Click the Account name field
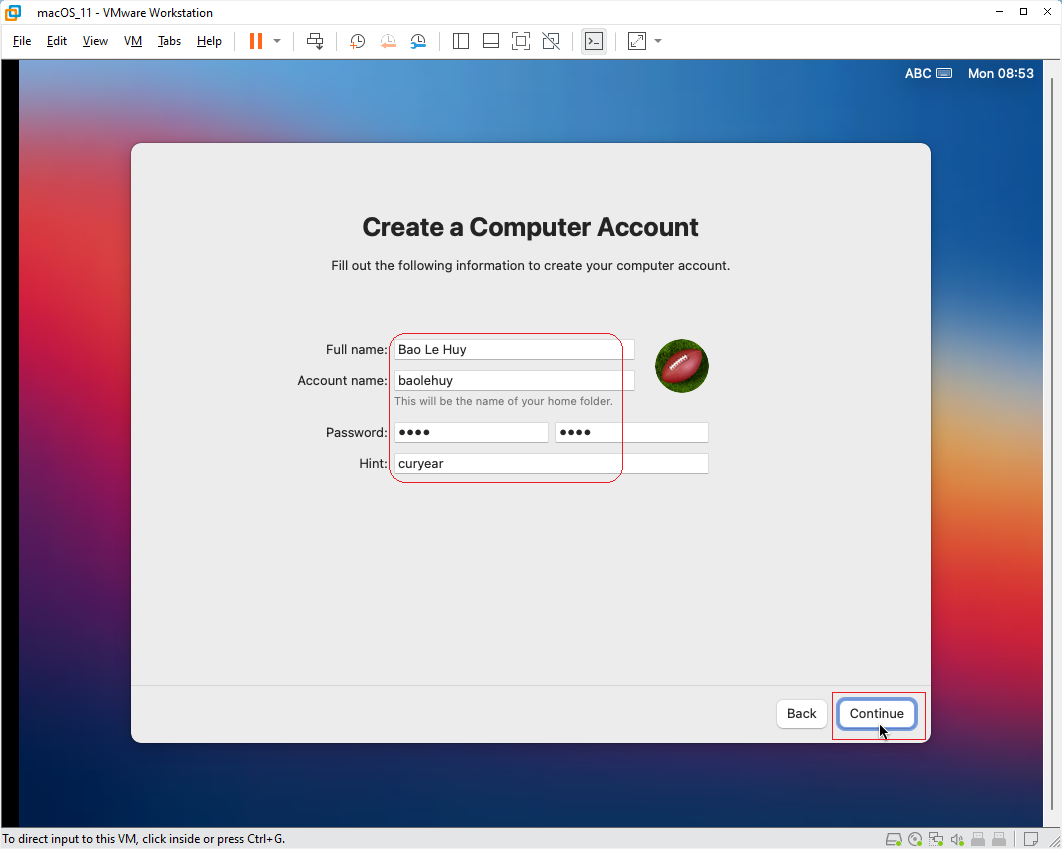Screen dimensions: 1062x849 click(514, 380)
